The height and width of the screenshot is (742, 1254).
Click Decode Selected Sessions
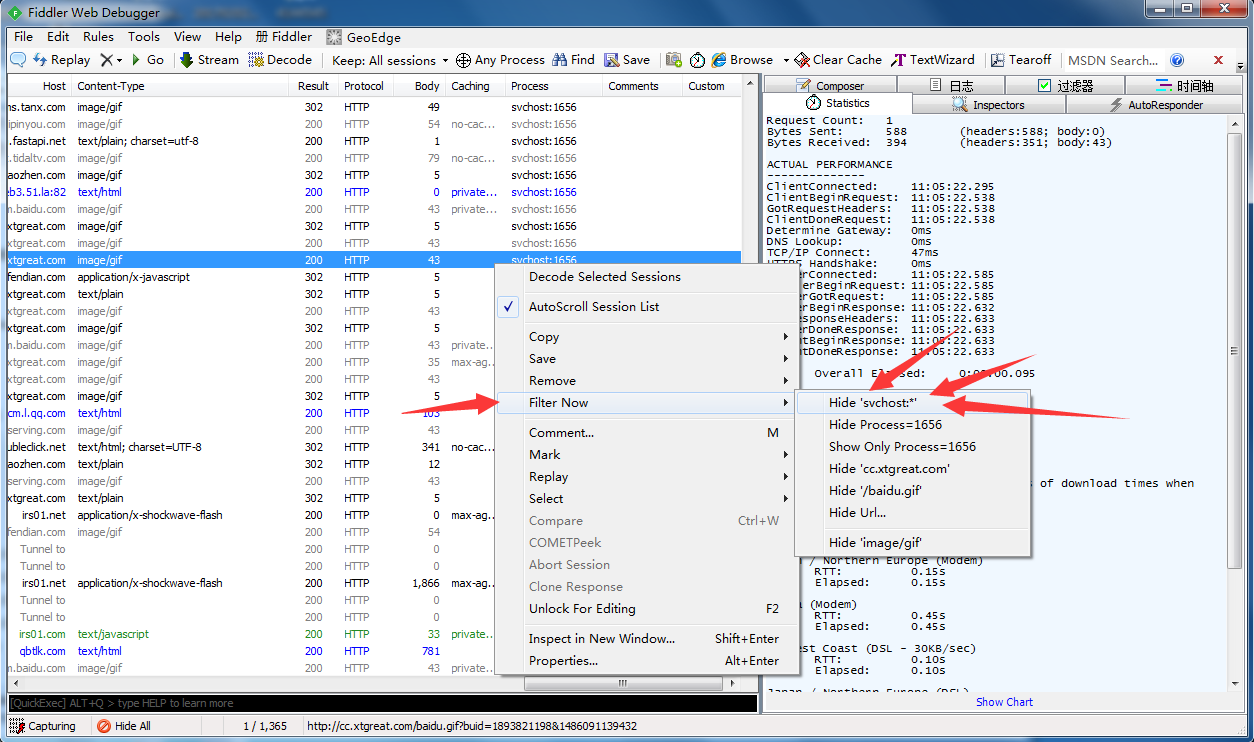tap(646, 277)
